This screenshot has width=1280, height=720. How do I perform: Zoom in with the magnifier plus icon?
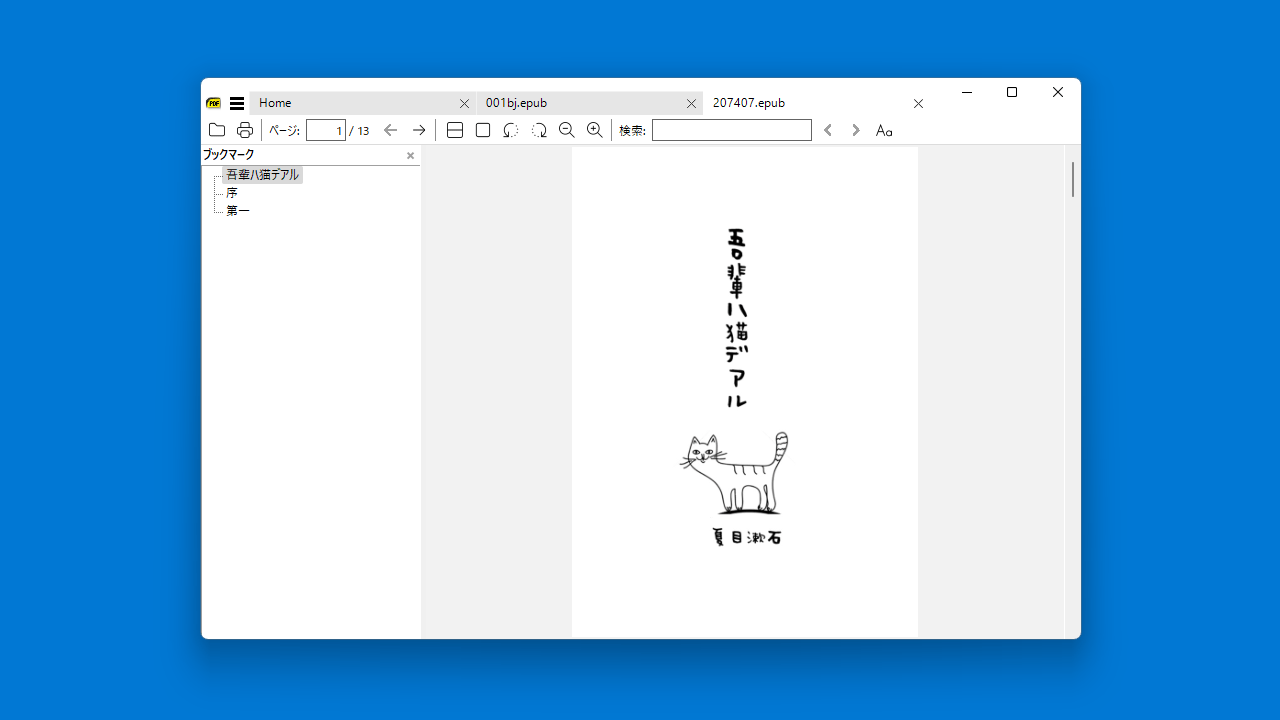tap(595, 130)
